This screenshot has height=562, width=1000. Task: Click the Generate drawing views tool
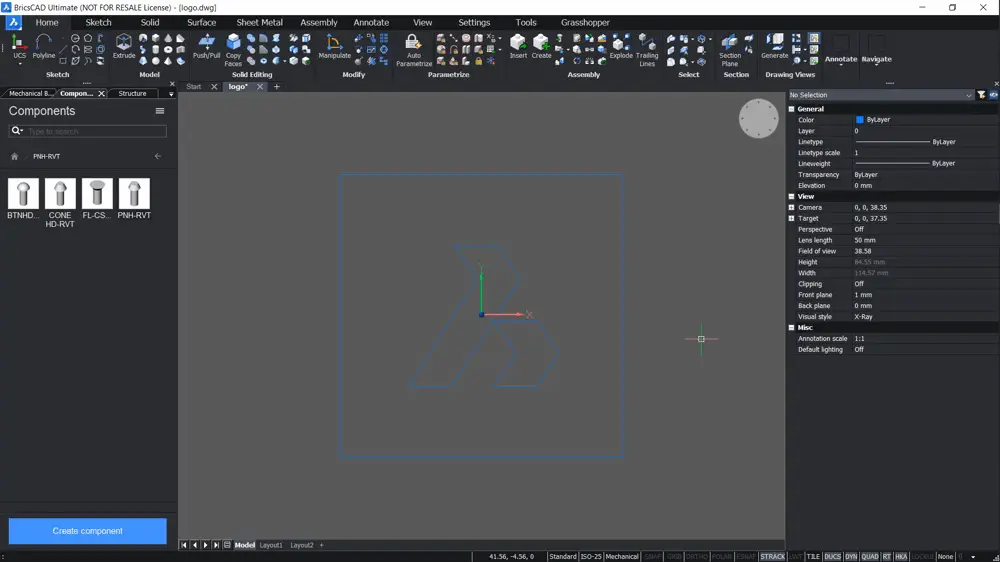(x=774, y=47)
